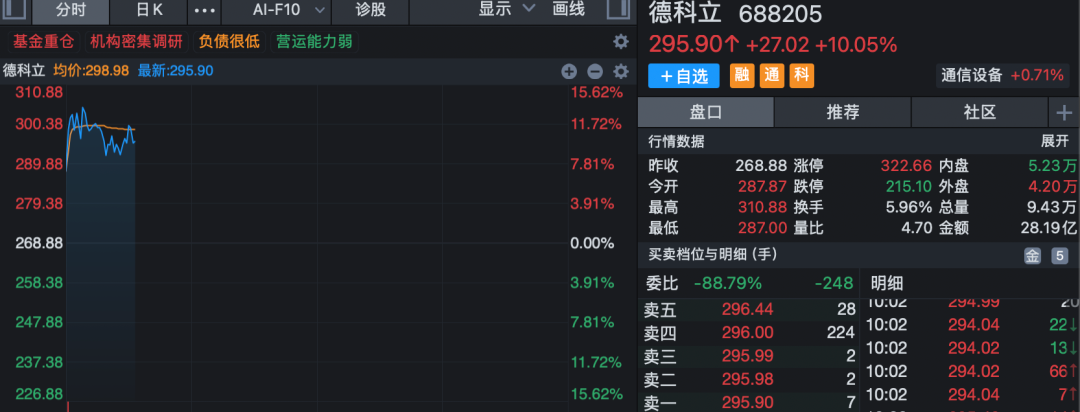Add stock to watchlist via +自选
The image size is (1080, 412).
[683, 76]
